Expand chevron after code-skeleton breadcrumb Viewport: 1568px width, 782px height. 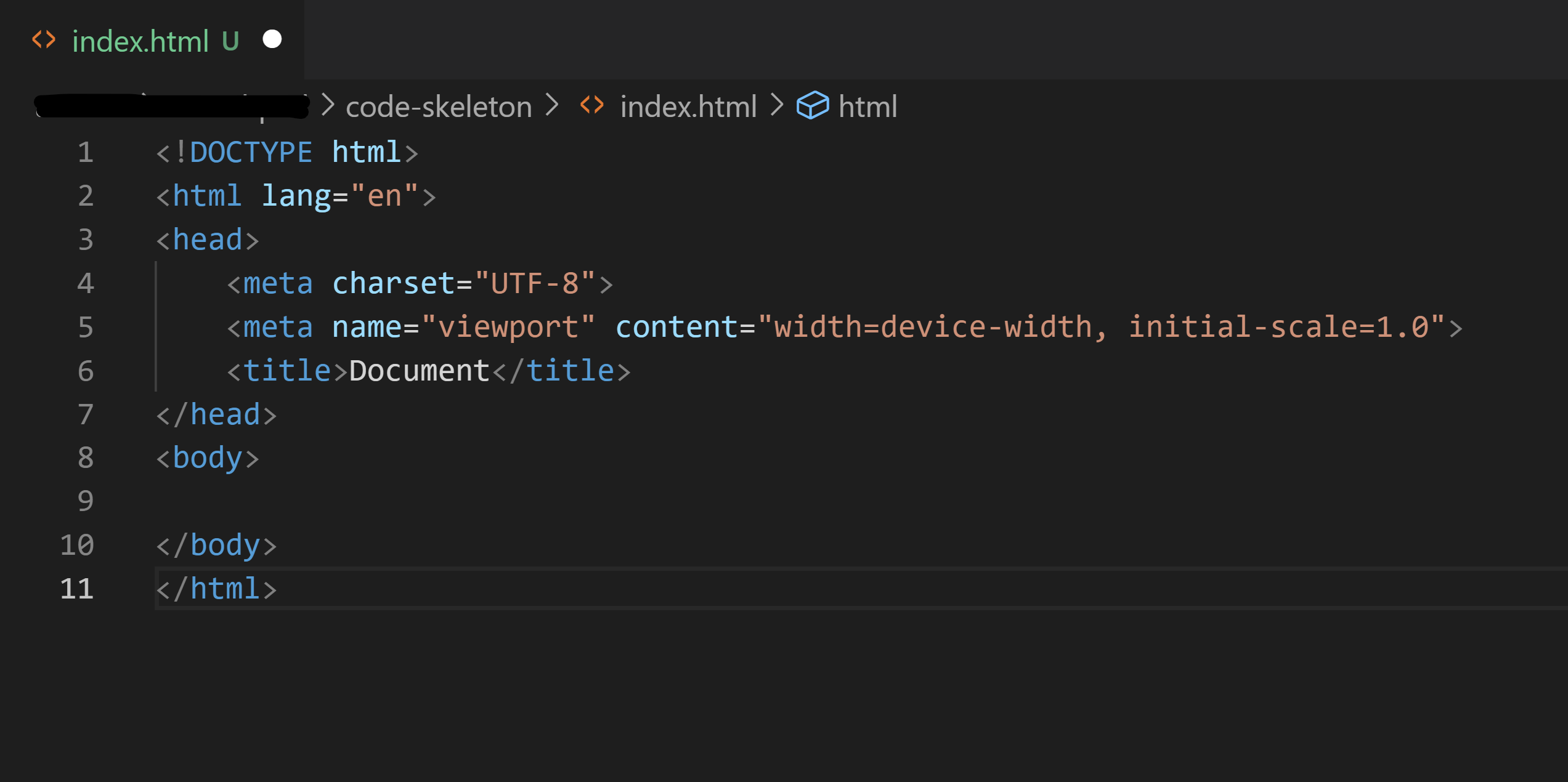(x=552, y=105)
